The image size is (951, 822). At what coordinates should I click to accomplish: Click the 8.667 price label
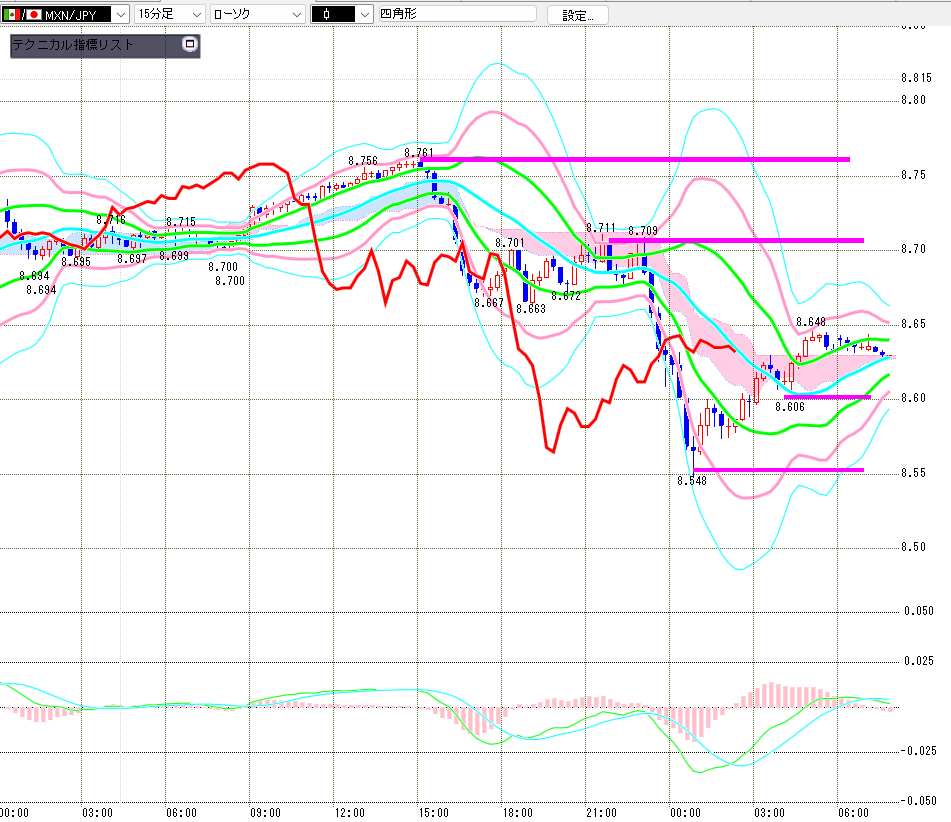point(489,303)
